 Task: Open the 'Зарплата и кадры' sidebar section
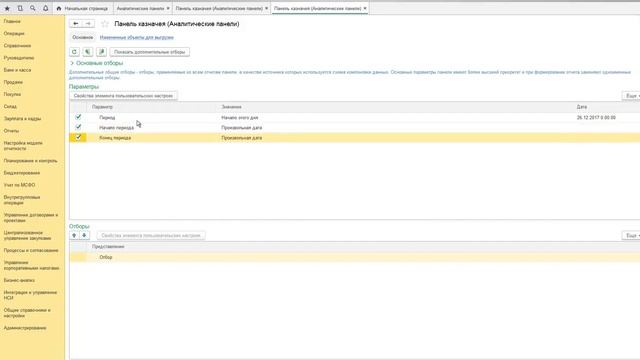[x=22, y=119]
